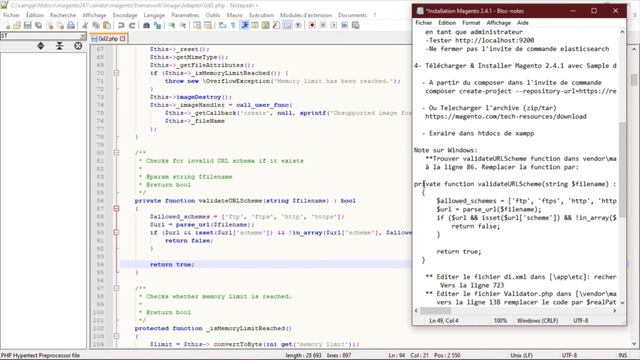Open the Macro menu
This screenshot has width=640, height=360.
[235, 15]
